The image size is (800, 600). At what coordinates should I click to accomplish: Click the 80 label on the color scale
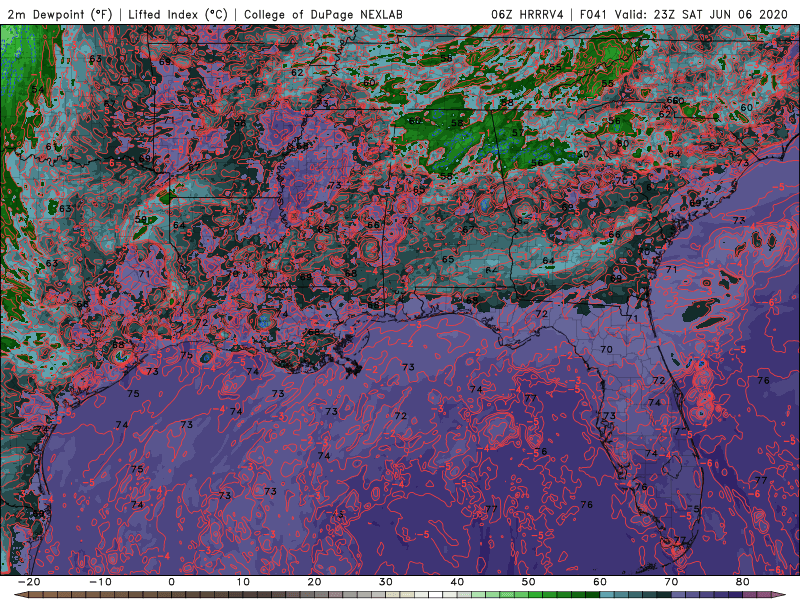[x=743, y=582]
